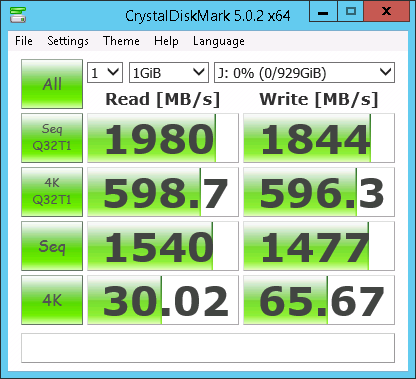
Task: Minimize the CrystalDiskMark window
Action: coord(323,12)
